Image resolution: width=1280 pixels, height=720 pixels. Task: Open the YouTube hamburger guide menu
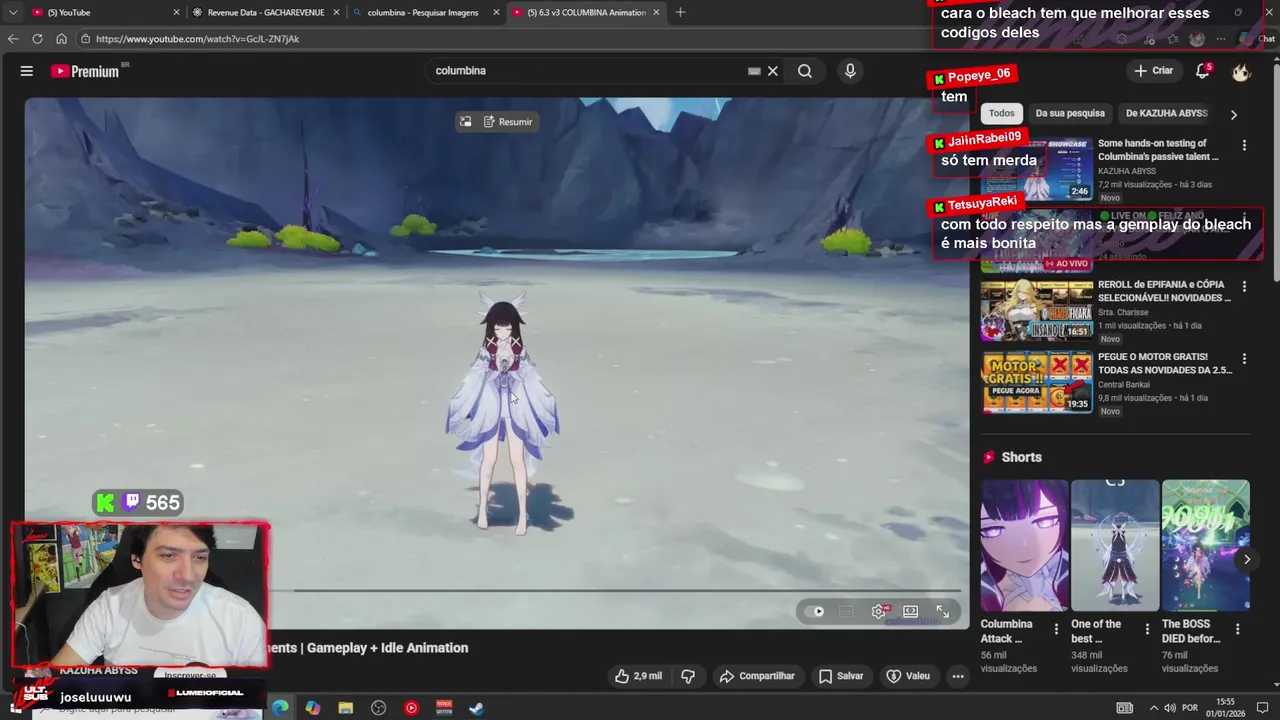click(27, 71)
